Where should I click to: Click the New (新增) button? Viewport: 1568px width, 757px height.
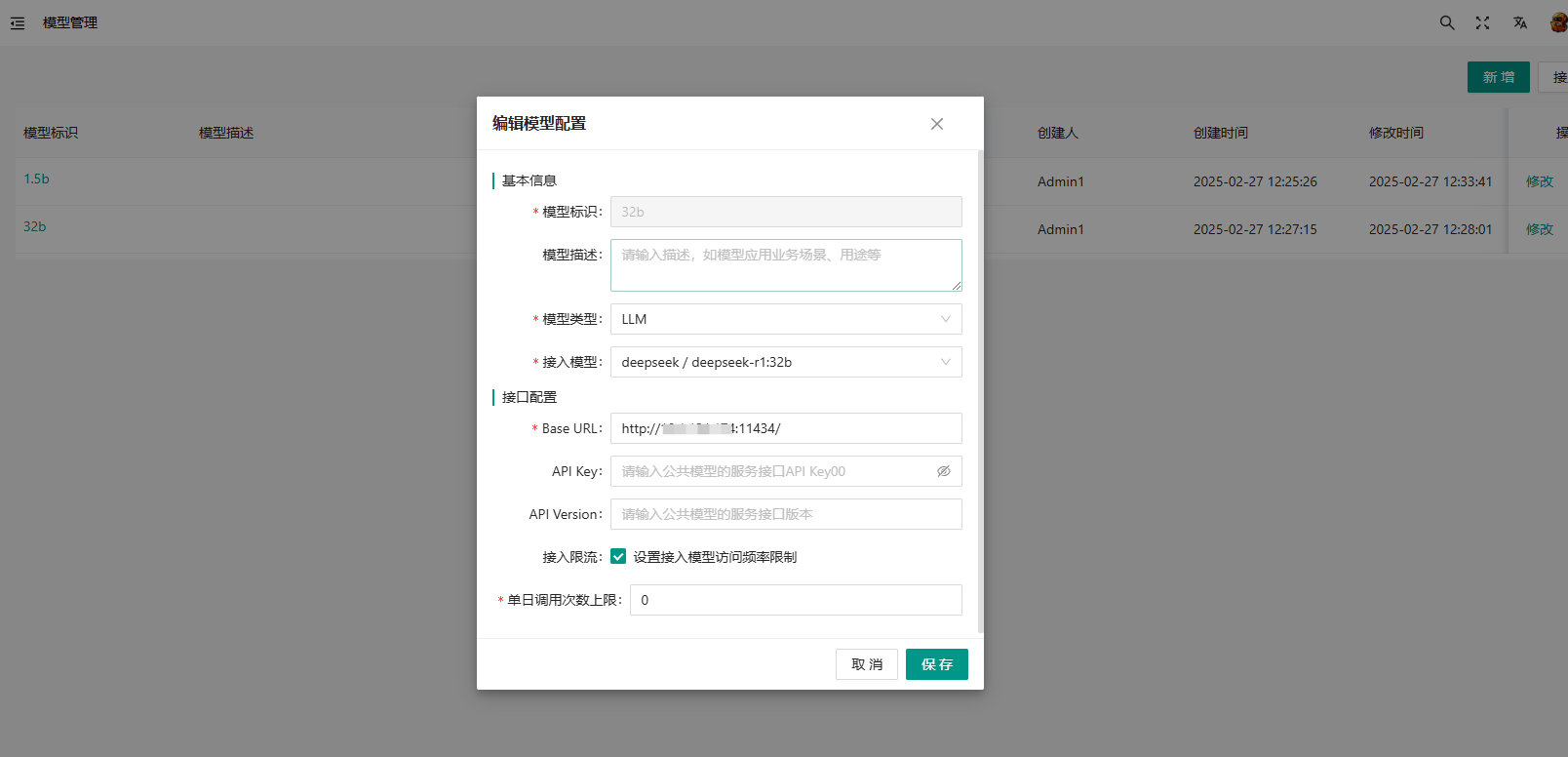1498,77
